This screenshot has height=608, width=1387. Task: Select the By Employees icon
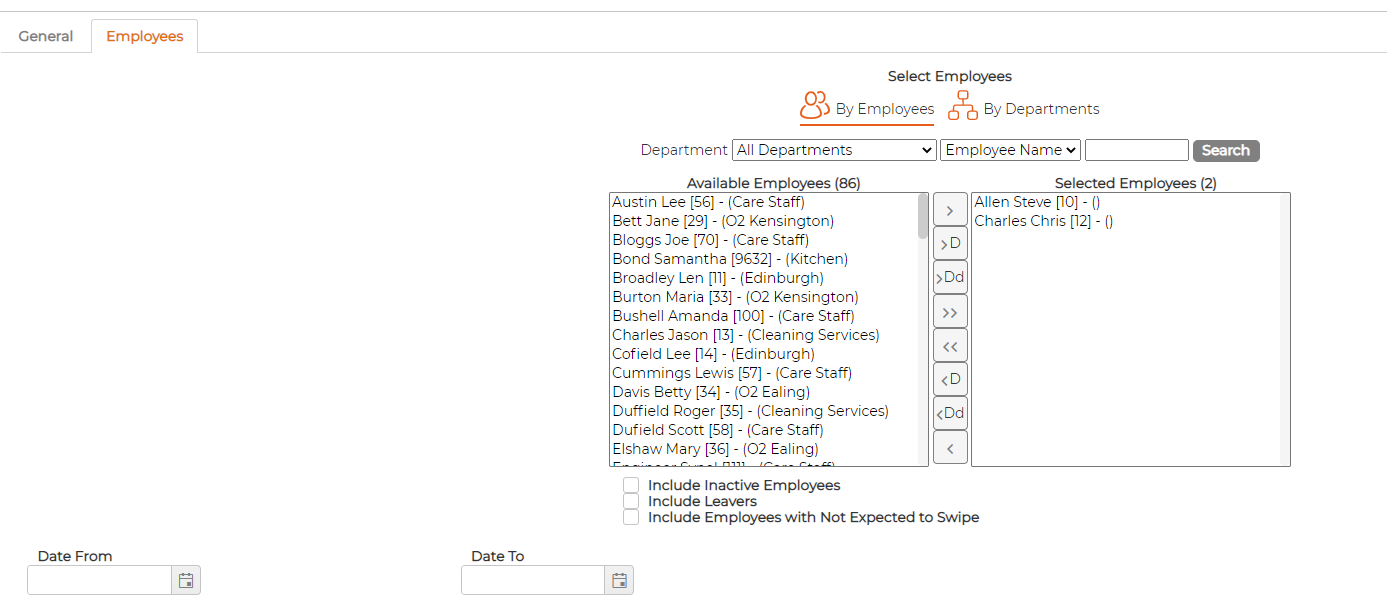click(815, 106)
